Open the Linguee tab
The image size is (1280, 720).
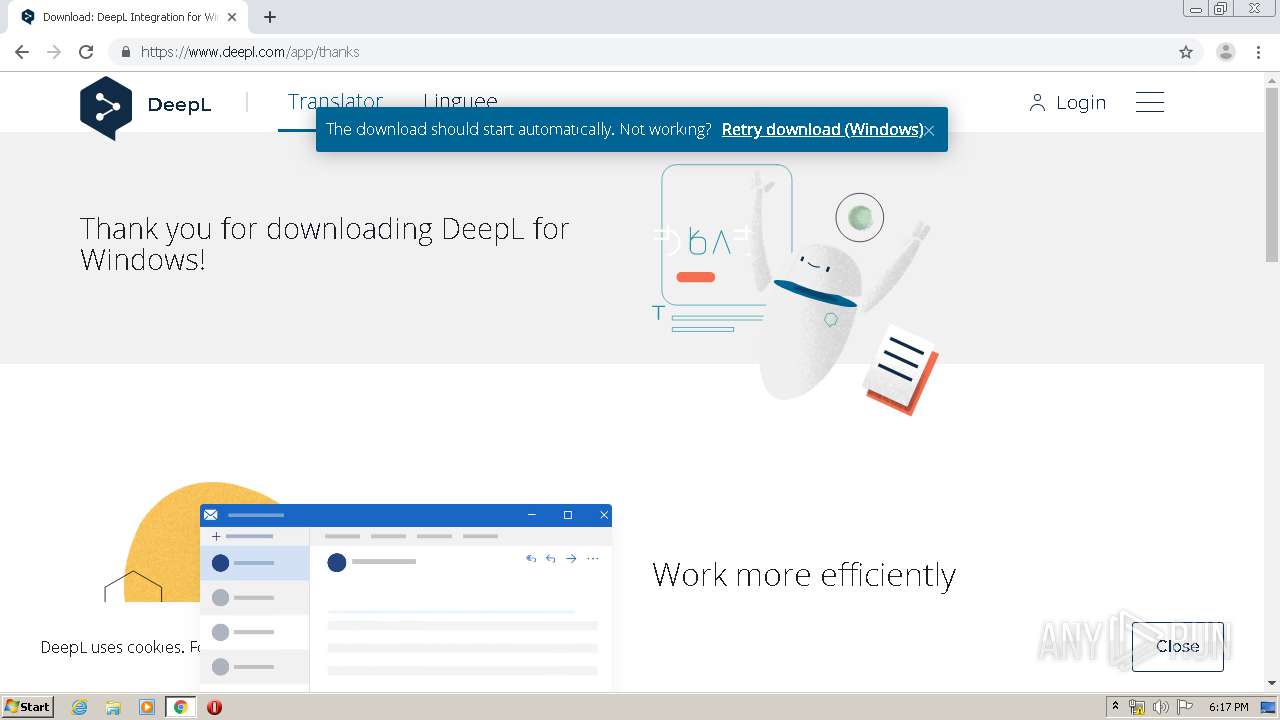pos(460,101)
